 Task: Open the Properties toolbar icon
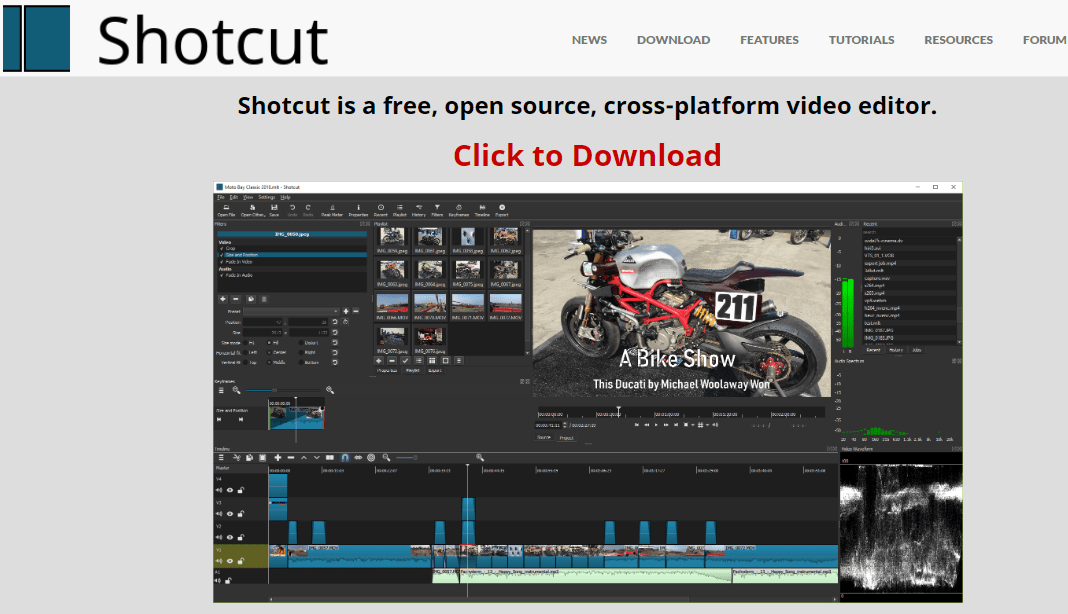pos(358,210)
